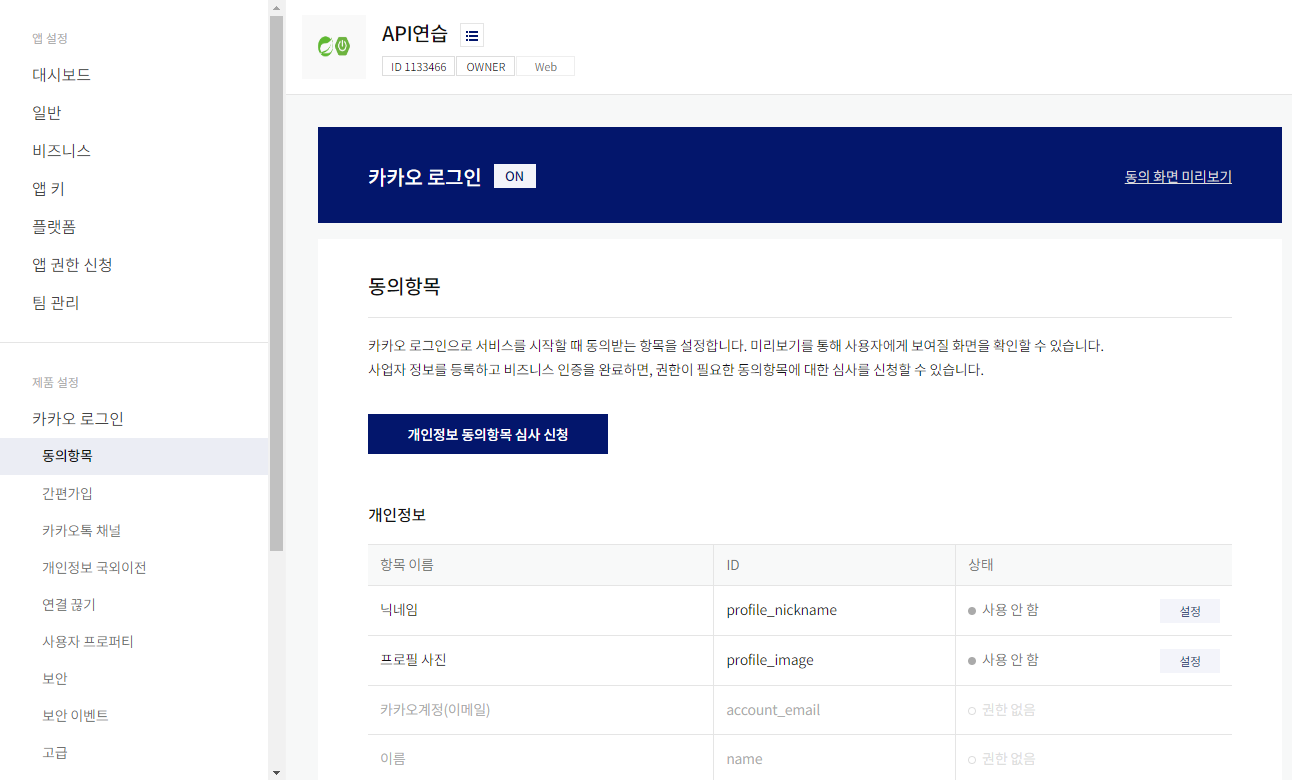This screenshot has height=780, width=1292.
Task: Click the API연습 app icon thumbnail
Action: (x=334, y=47)
